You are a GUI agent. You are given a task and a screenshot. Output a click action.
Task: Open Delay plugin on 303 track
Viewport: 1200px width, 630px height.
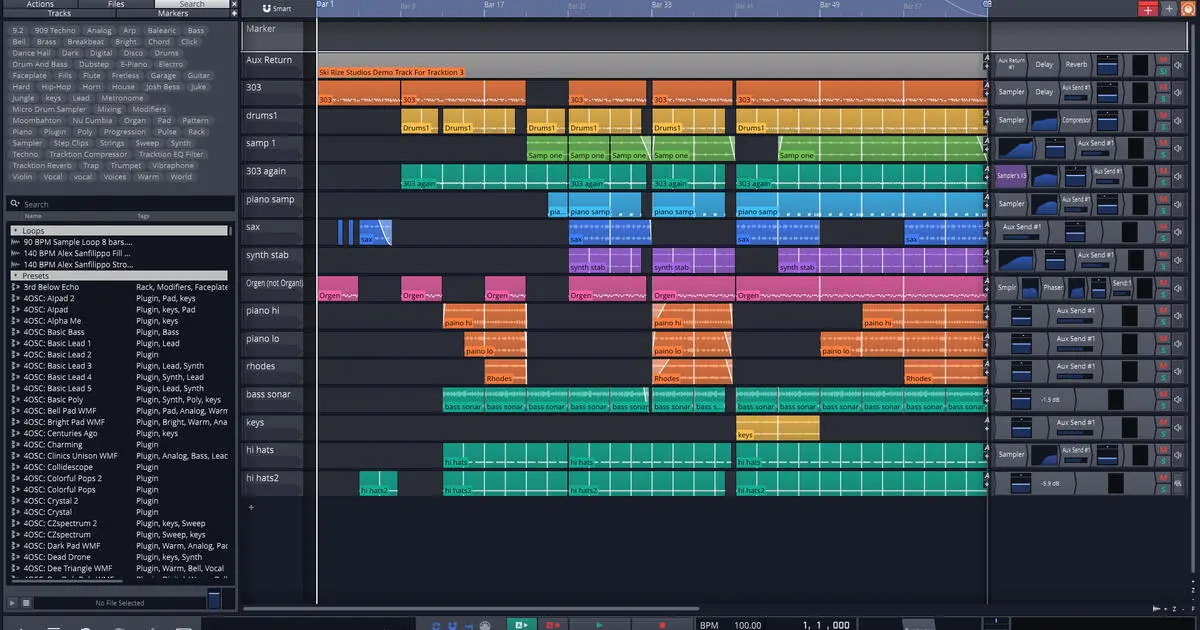tap(1044, 92)
